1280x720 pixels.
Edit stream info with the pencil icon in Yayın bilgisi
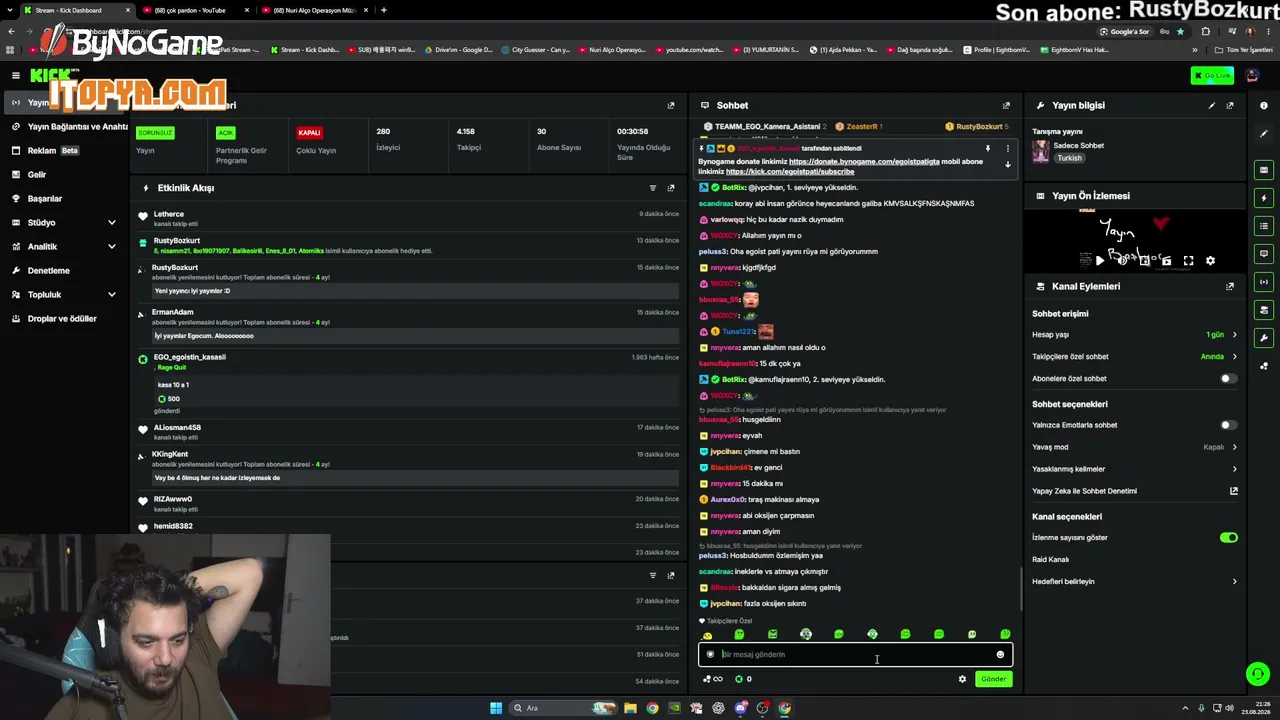[1212, 105]
